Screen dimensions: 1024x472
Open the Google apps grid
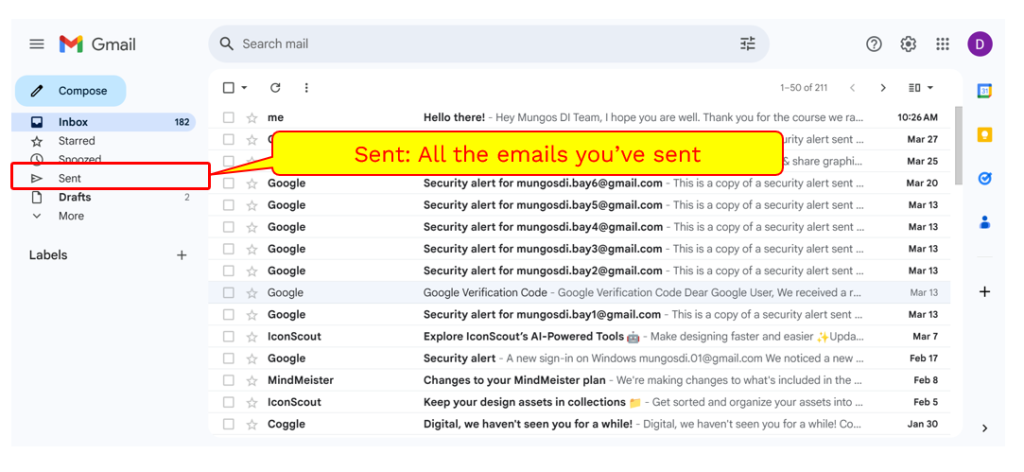click(x=942, y=44)
